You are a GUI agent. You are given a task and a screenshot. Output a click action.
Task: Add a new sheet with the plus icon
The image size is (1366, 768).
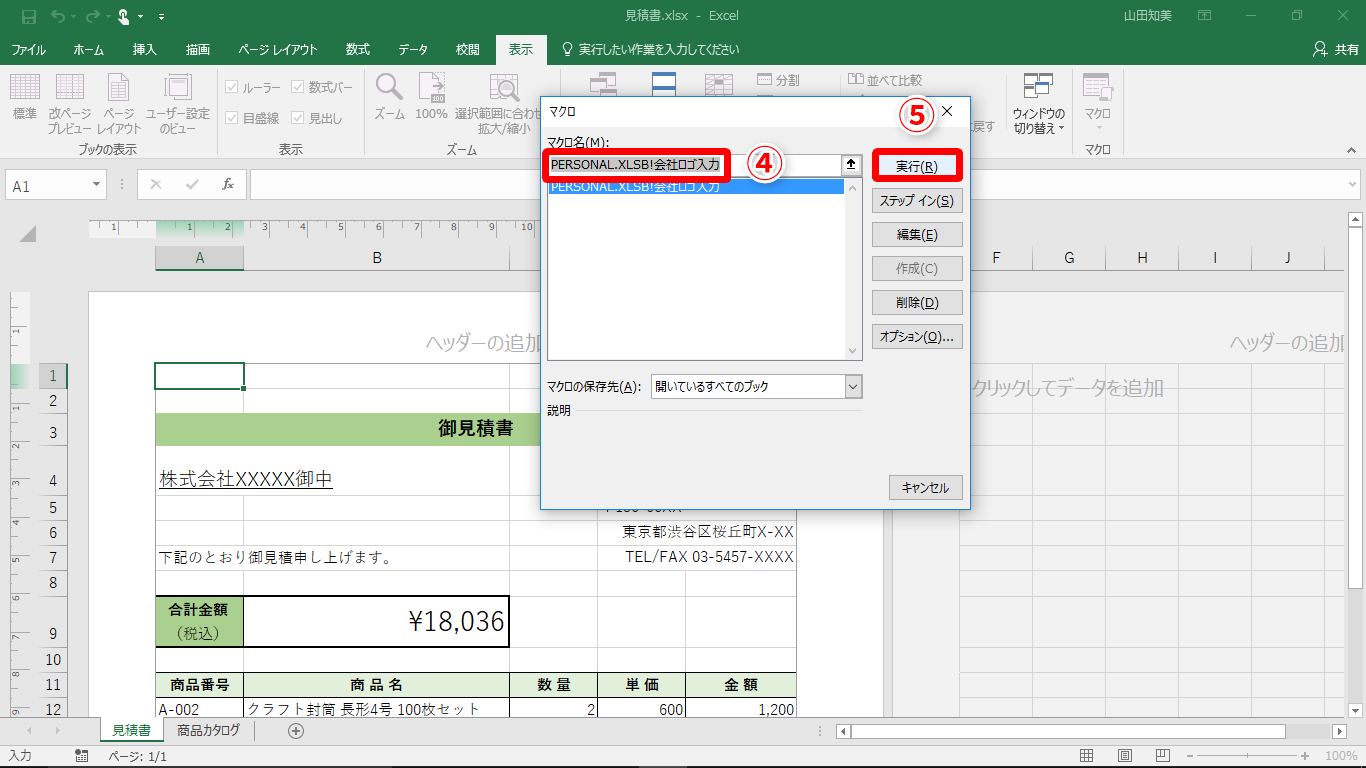pyautogui.click(x=296, y=731)
